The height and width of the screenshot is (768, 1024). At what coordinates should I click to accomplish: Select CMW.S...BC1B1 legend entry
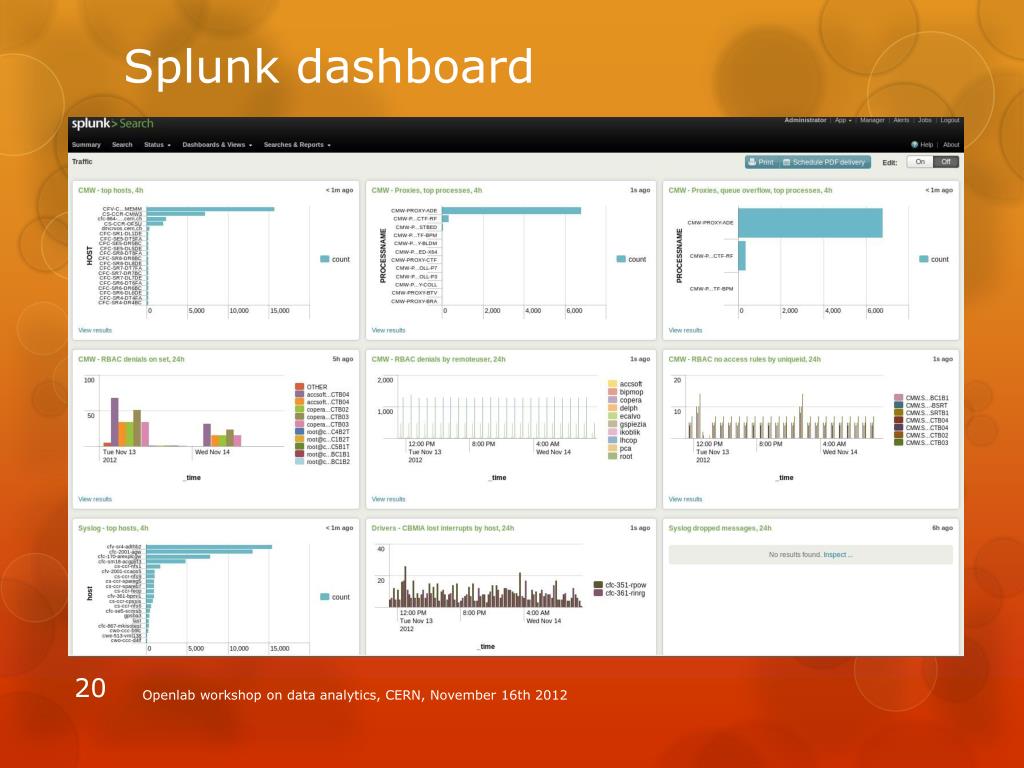(x=921, y=398)
